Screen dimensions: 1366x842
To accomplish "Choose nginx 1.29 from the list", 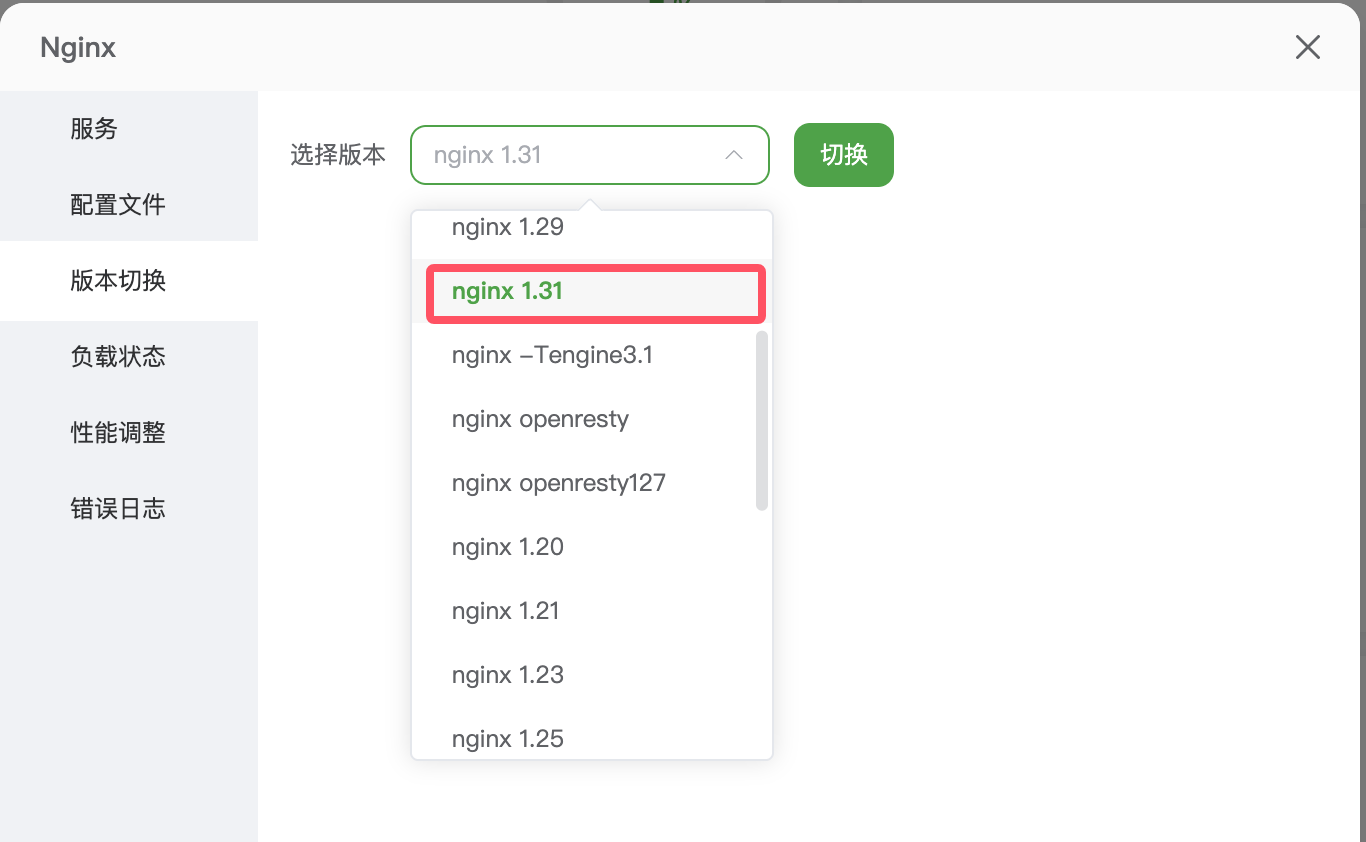I will [592, 227].
